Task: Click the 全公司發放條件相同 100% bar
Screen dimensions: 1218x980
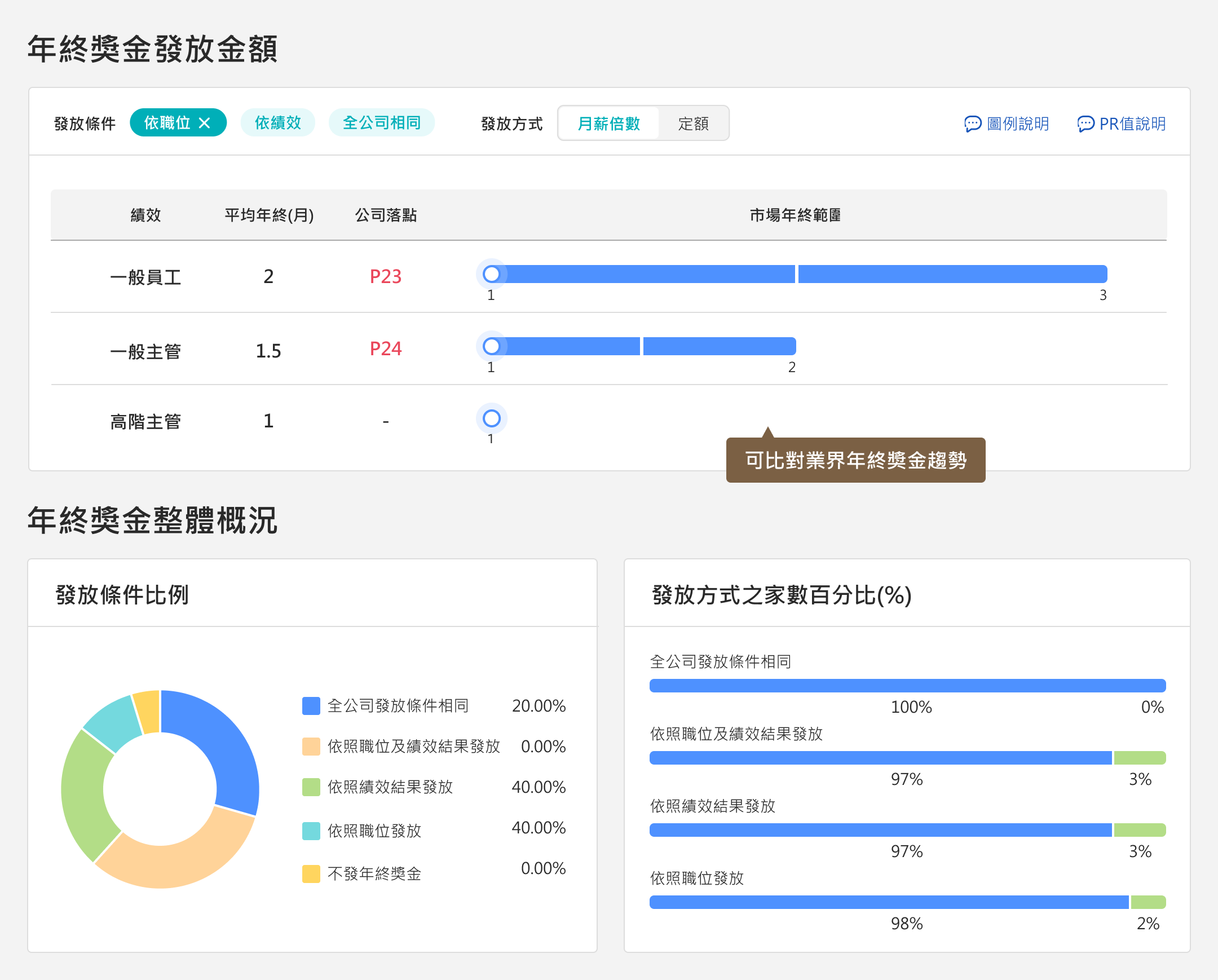Action: (907, 686)
